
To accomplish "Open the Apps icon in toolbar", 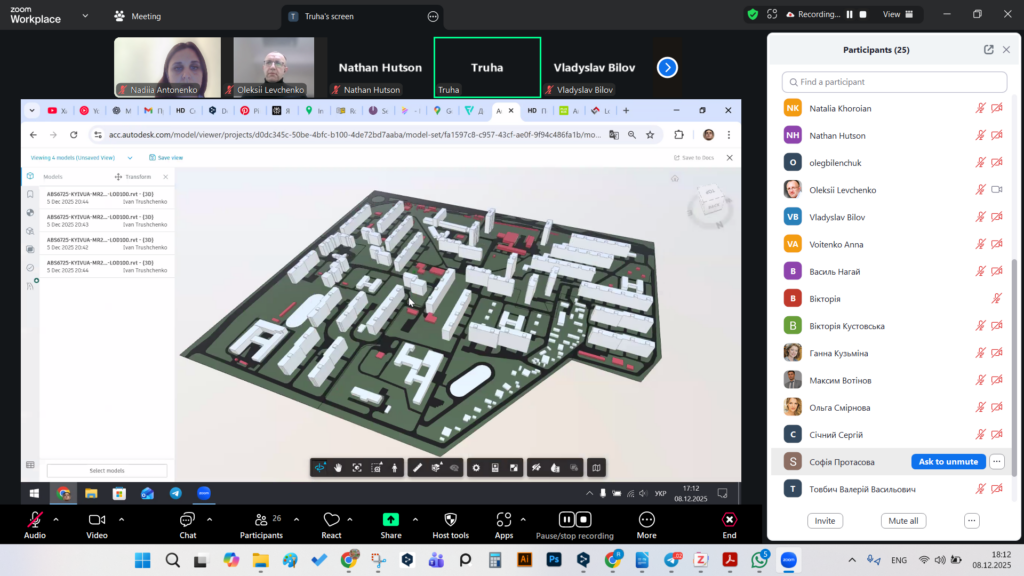I will tap(504, 519).
